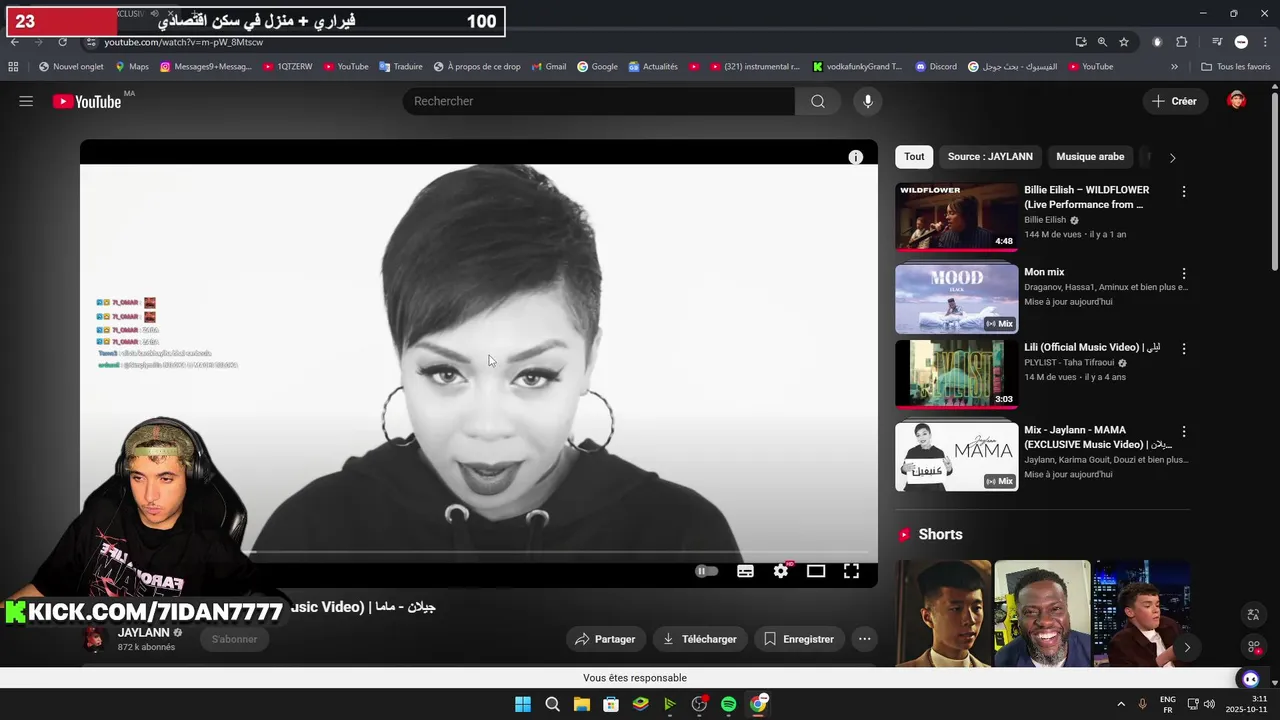The image size is (1280, 720).
Task: Open the Créer menu
Action: click(1175, 101)
